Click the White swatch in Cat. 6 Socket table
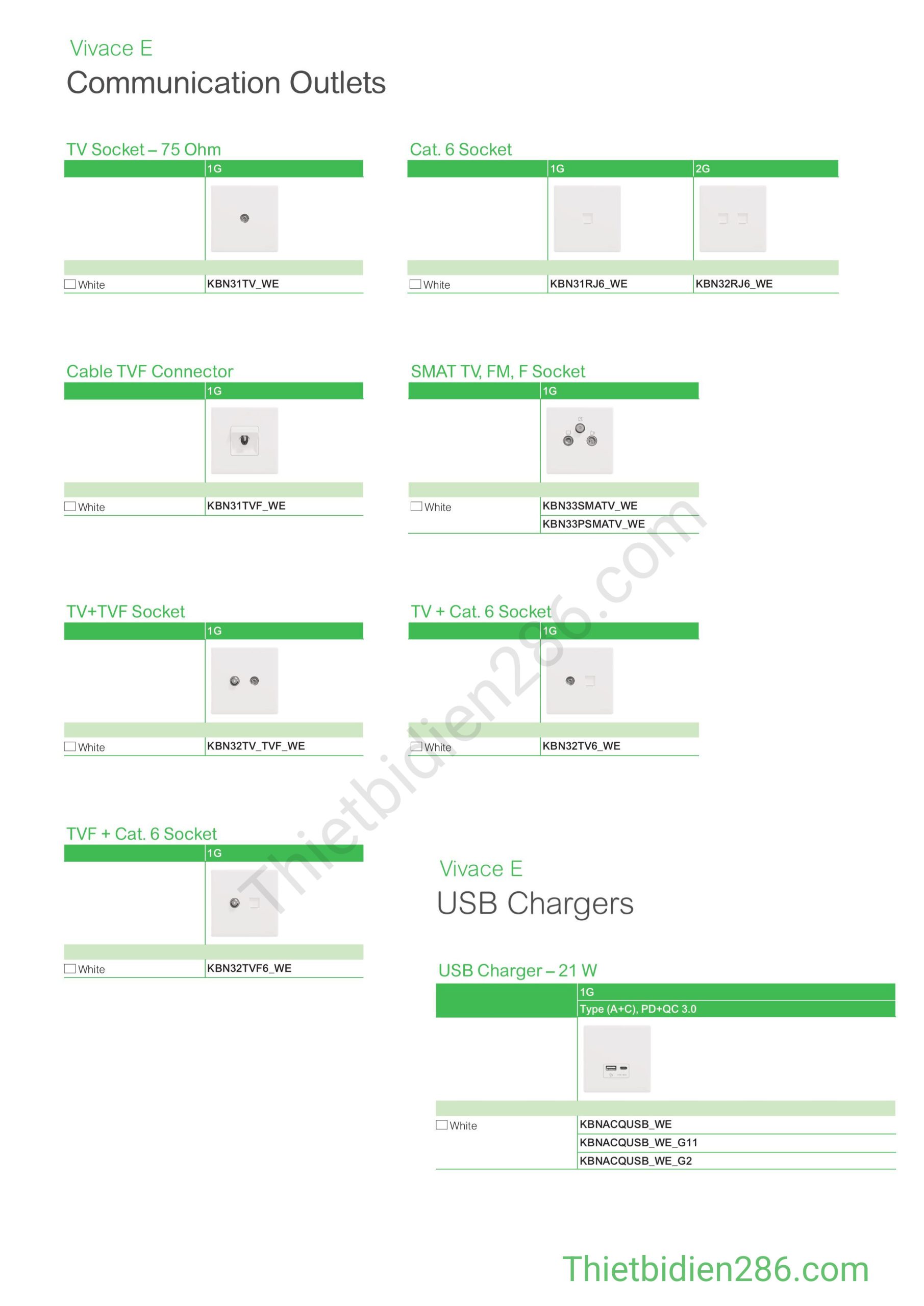 click(x=415, y=284)
